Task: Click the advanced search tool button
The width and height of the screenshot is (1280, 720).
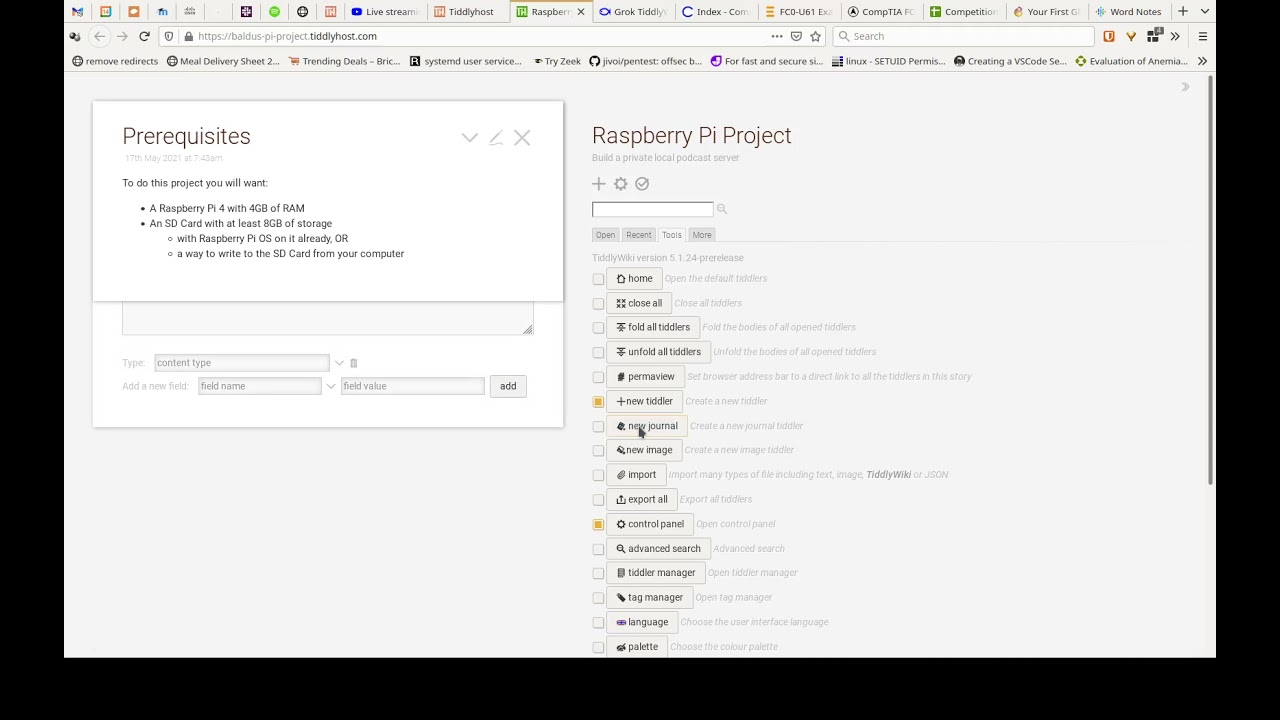Action: (658, 548)
